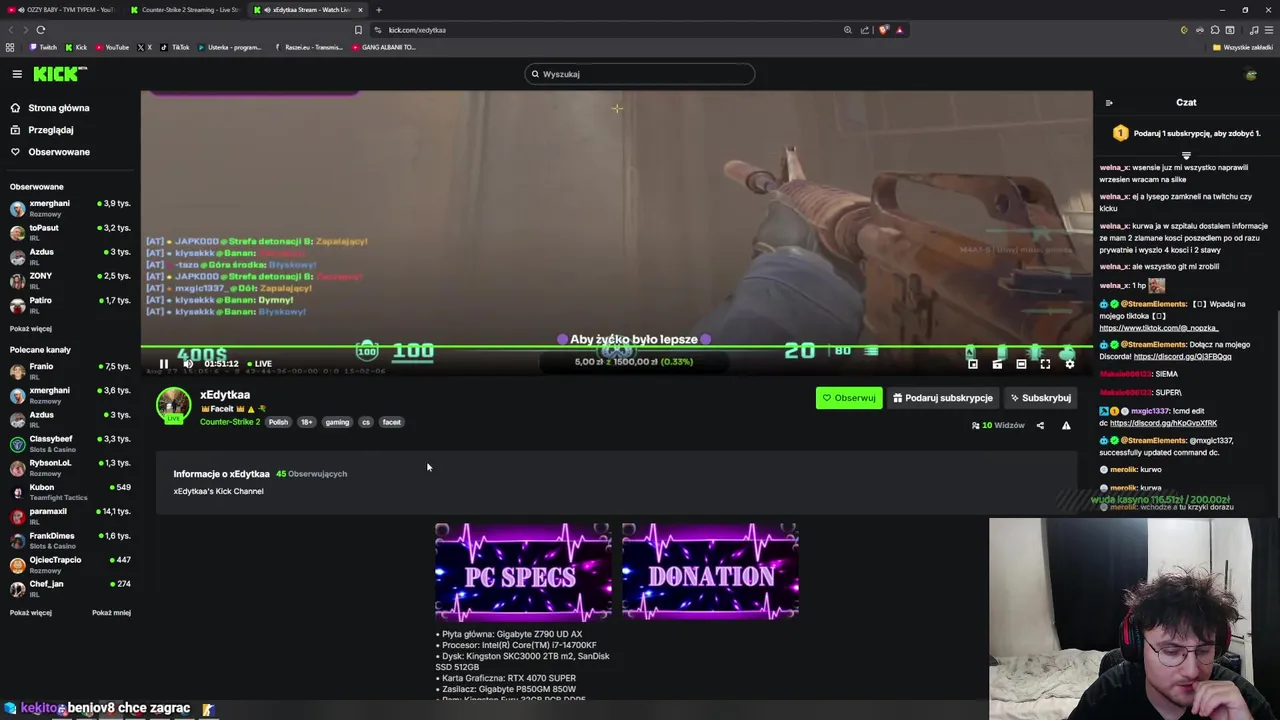Mute the stream volume icon
Image resolution: width=1280 pixels, height=720 pixels.
coord(187,364)
